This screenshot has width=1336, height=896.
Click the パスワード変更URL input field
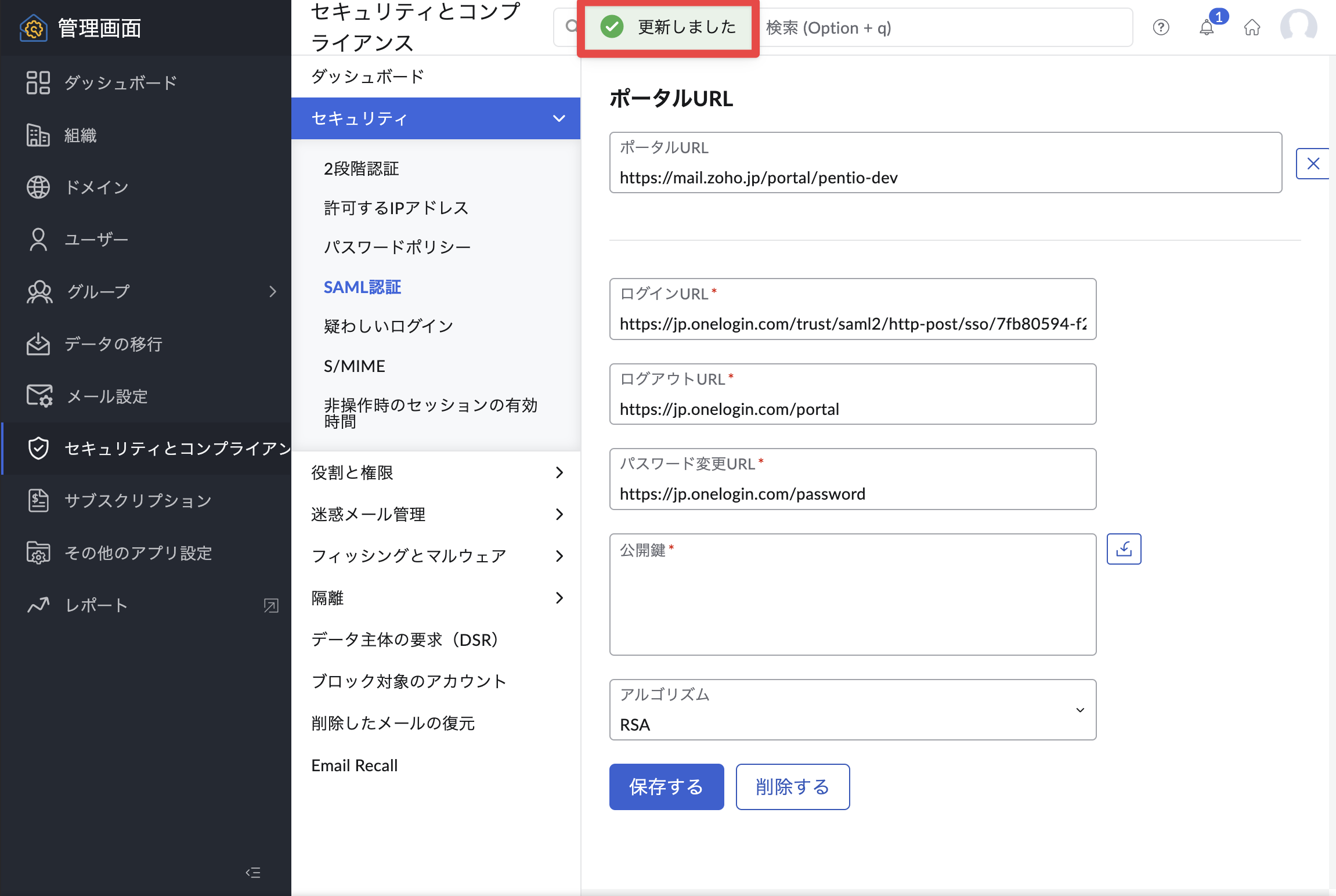[853, 479]
